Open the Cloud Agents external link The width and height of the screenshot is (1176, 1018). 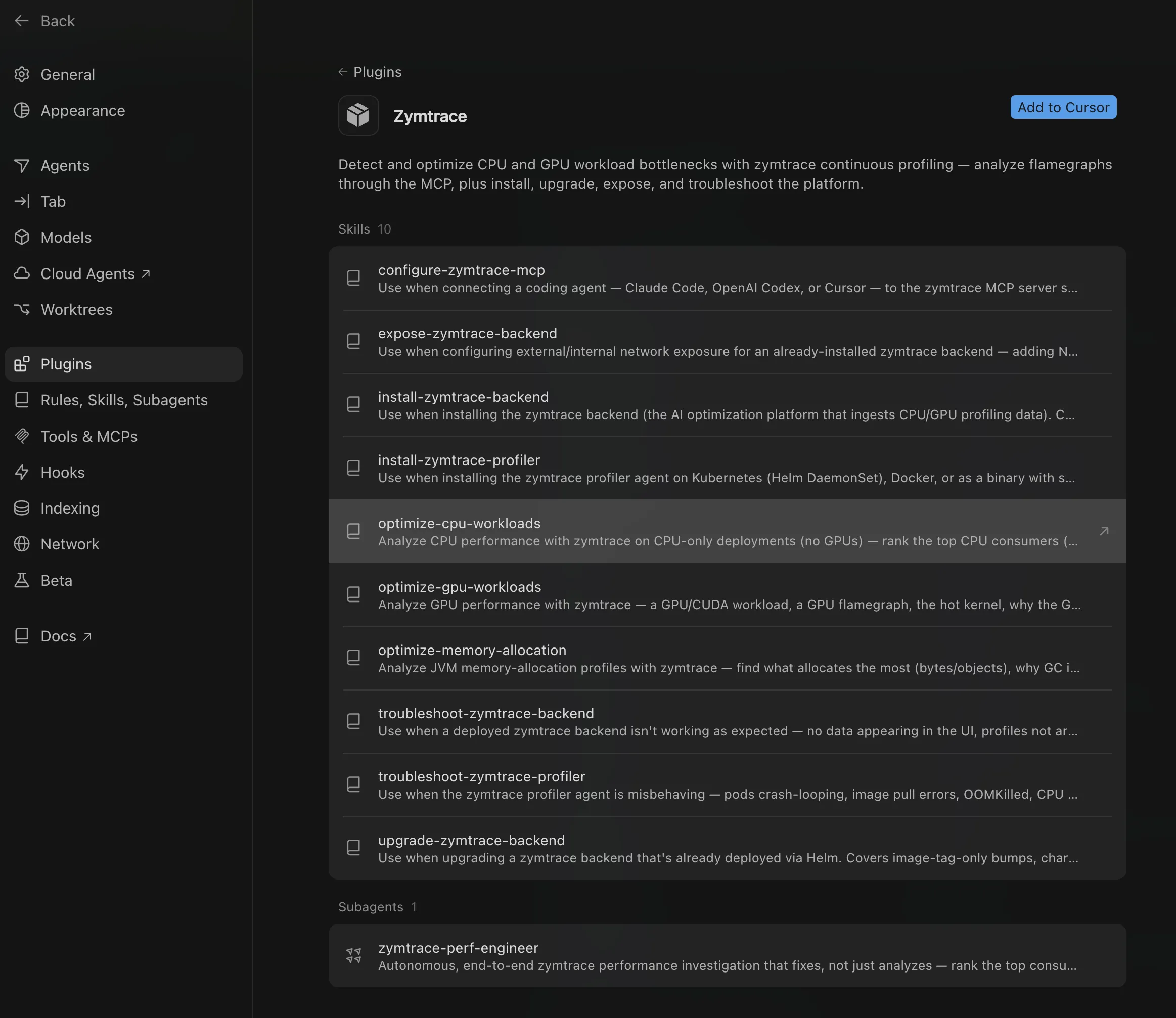click(x=123, y=273)
